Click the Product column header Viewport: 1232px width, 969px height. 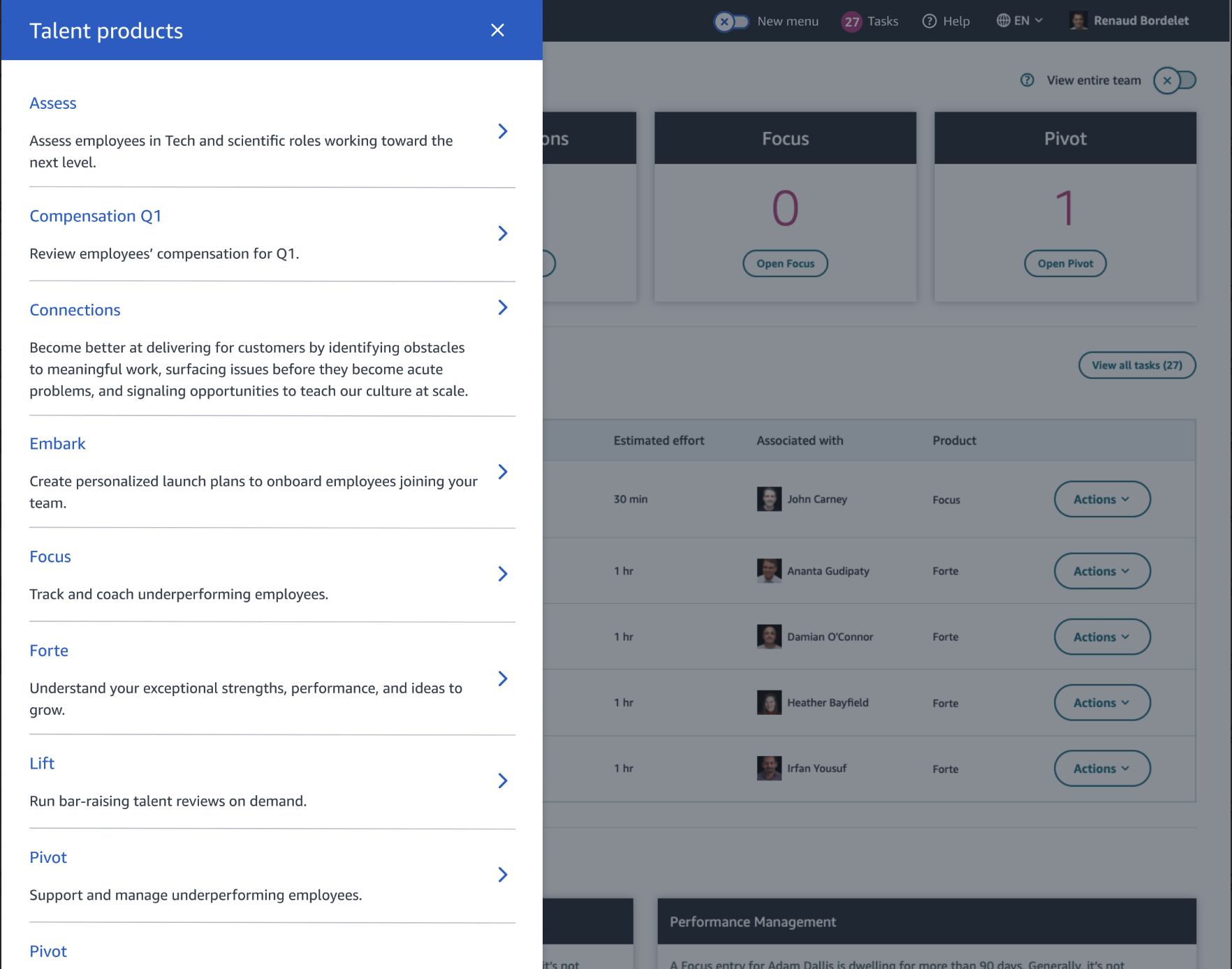click(x=954, y=441)
